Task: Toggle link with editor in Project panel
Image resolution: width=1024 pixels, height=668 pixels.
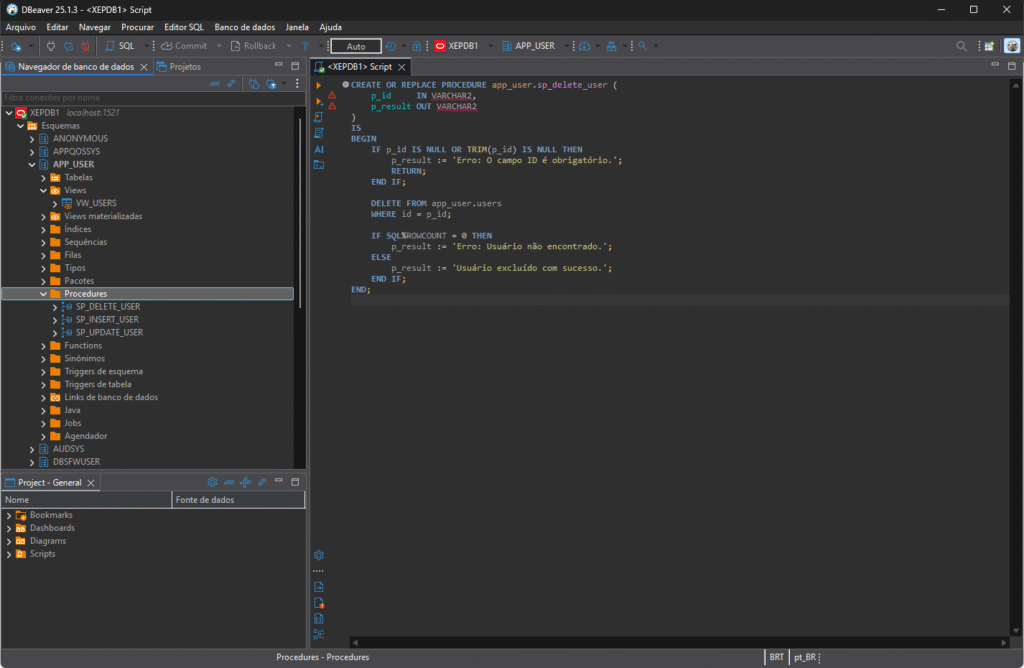Action: pyautogui.click(x=261, y=482)
